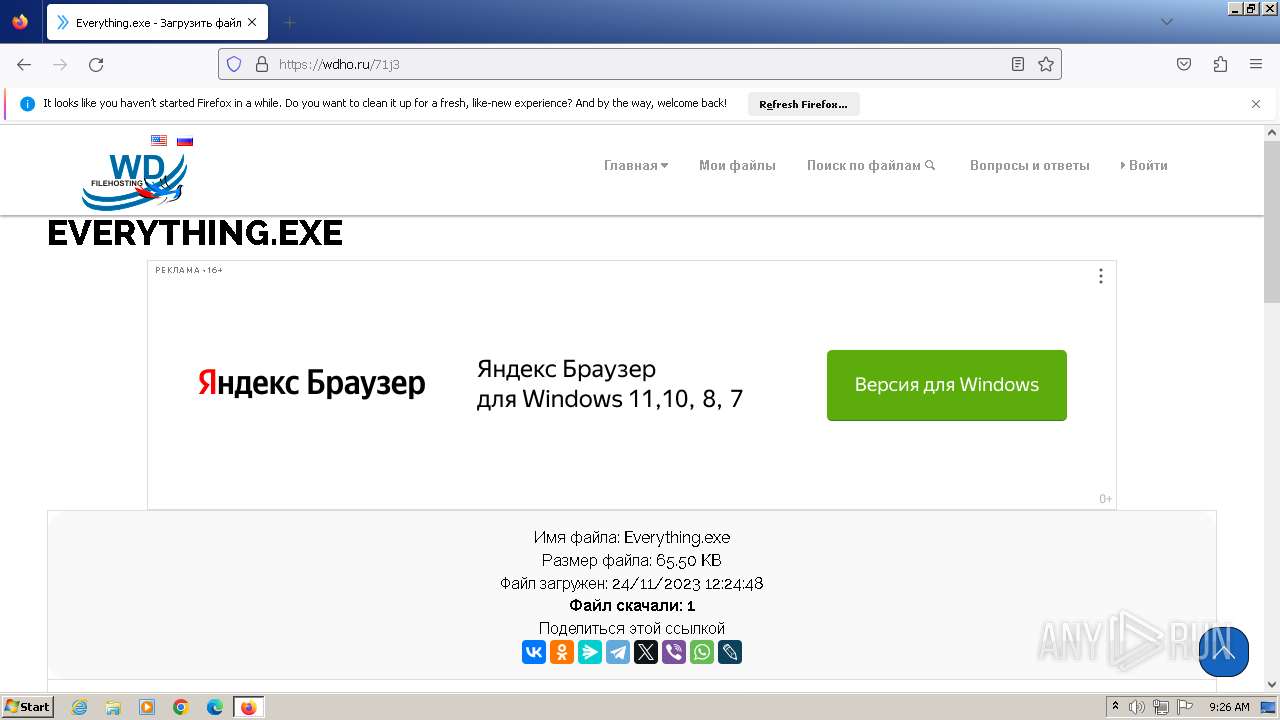Open the Windows Start menu
The height and width of the screenshot is (720, 1280).
(28, 707)
